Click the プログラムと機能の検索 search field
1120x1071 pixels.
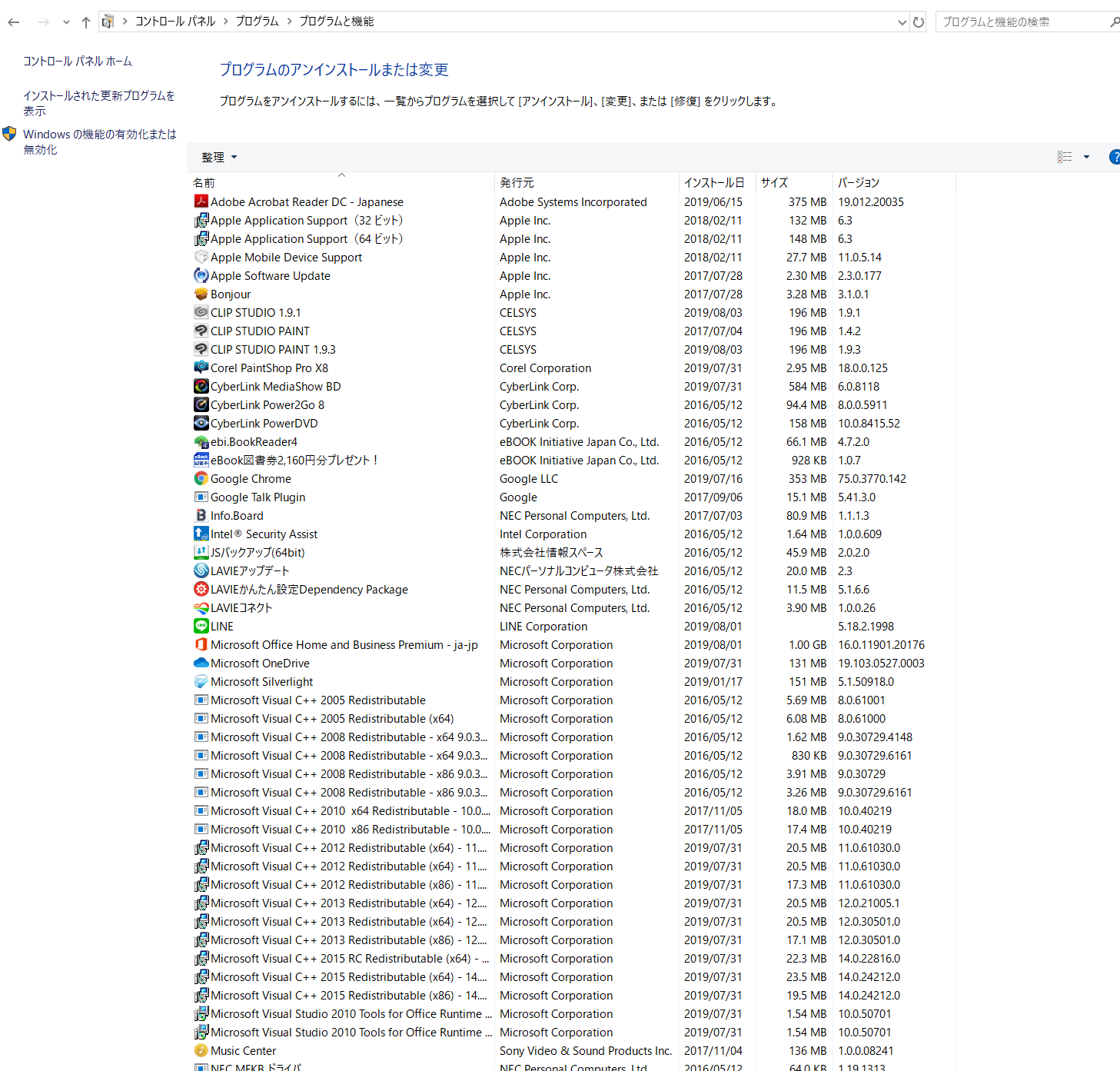(1022, 22)
